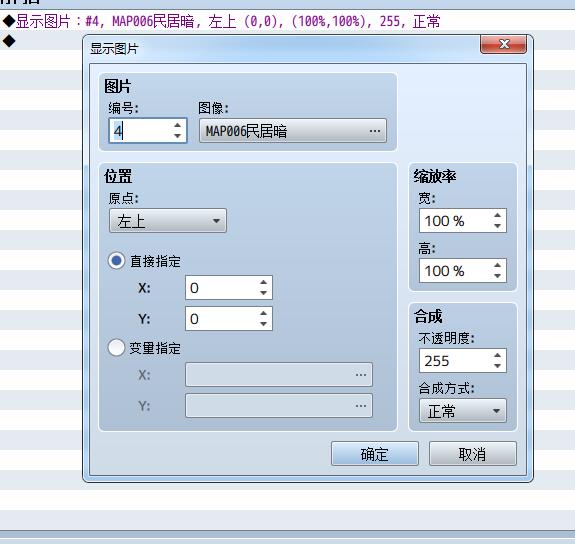Open the 合成方式 blend mode dropdown 正常
Viewport: 575px width, 544px height.
463,411
